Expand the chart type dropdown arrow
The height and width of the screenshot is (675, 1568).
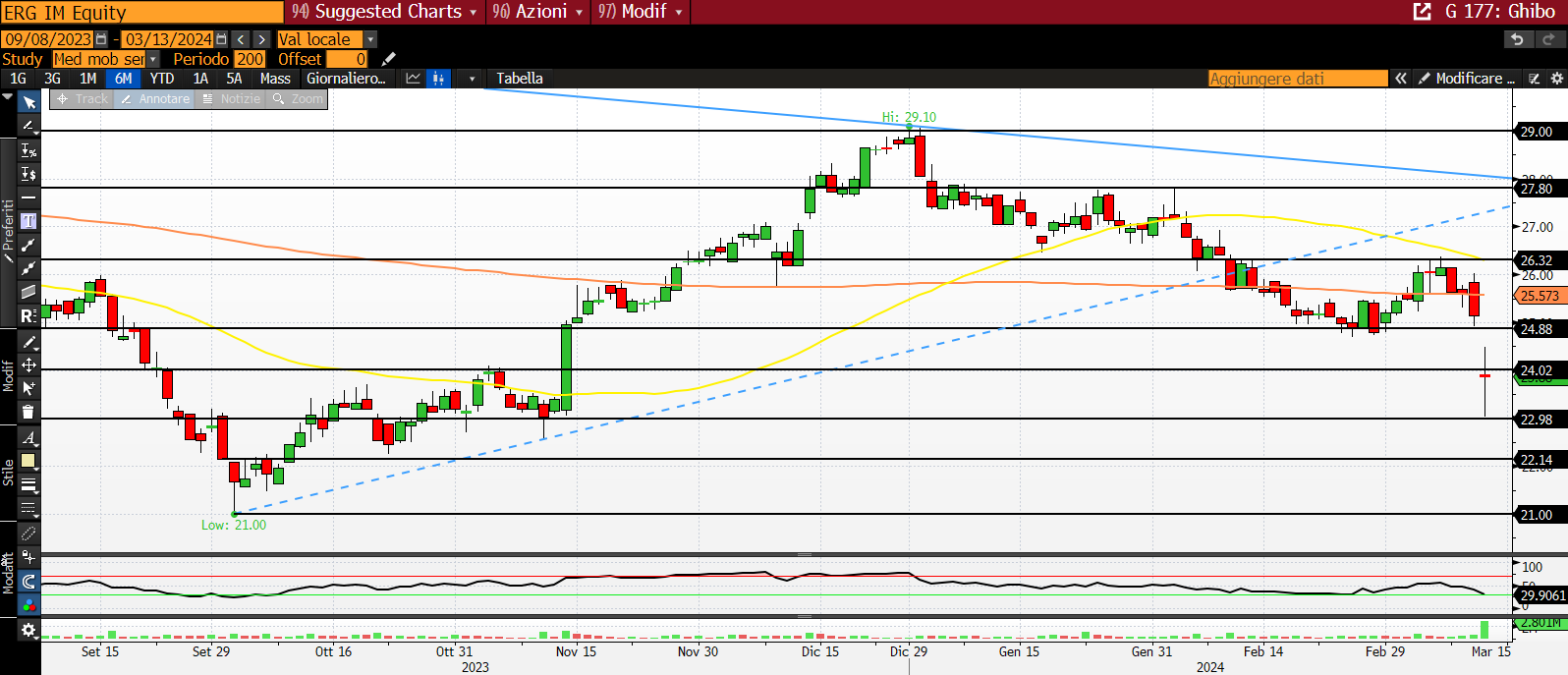pos(473,79)
